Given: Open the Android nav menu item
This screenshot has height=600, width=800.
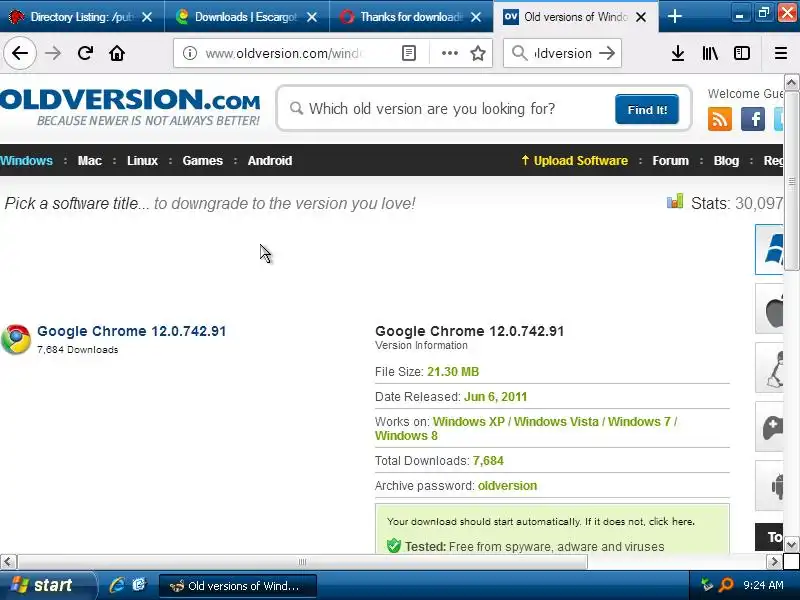Looking at the screenshot, I should 270,161.
